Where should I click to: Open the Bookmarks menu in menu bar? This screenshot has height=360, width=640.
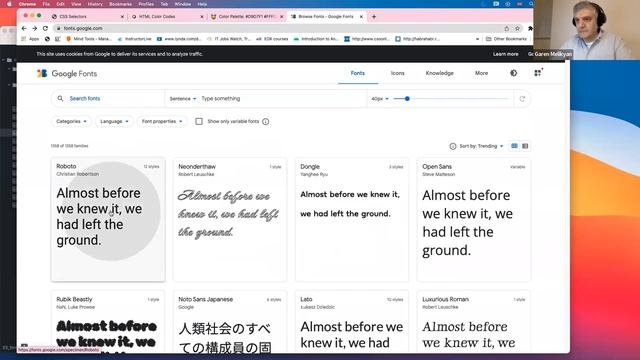(120, 4)
